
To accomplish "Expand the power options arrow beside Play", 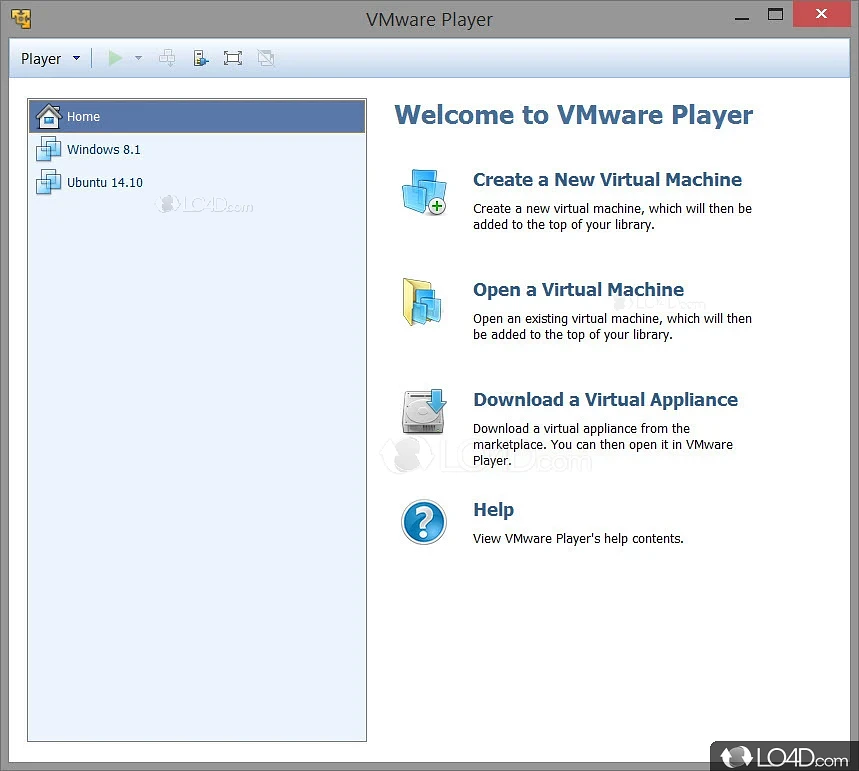I will pos(138,58).
